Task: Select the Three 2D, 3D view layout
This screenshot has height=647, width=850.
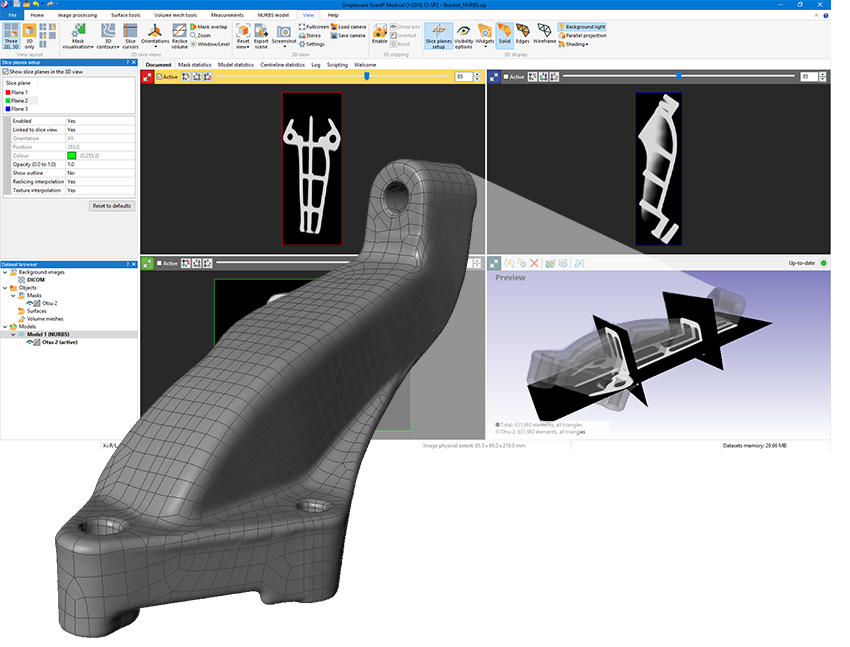Action: click(x=12, y=36)
